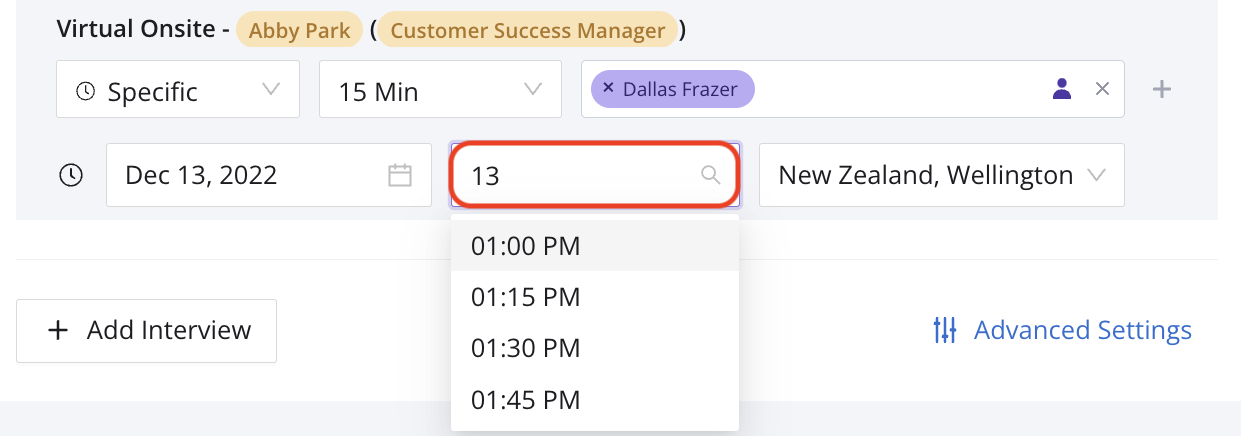This screenshot has width=1241, height=436.
Task: Clear the interviewer field with the X icon
Action: click(1102, 89)
